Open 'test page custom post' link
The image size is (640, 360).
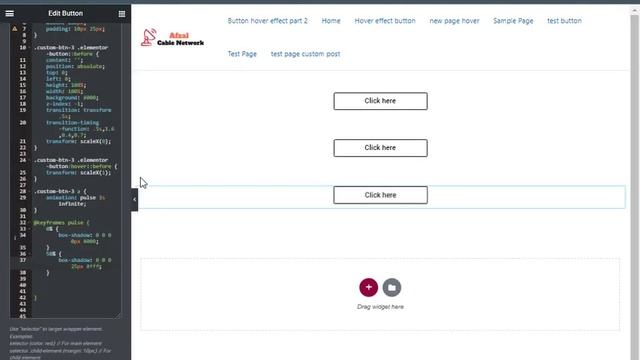coord(305,54)
